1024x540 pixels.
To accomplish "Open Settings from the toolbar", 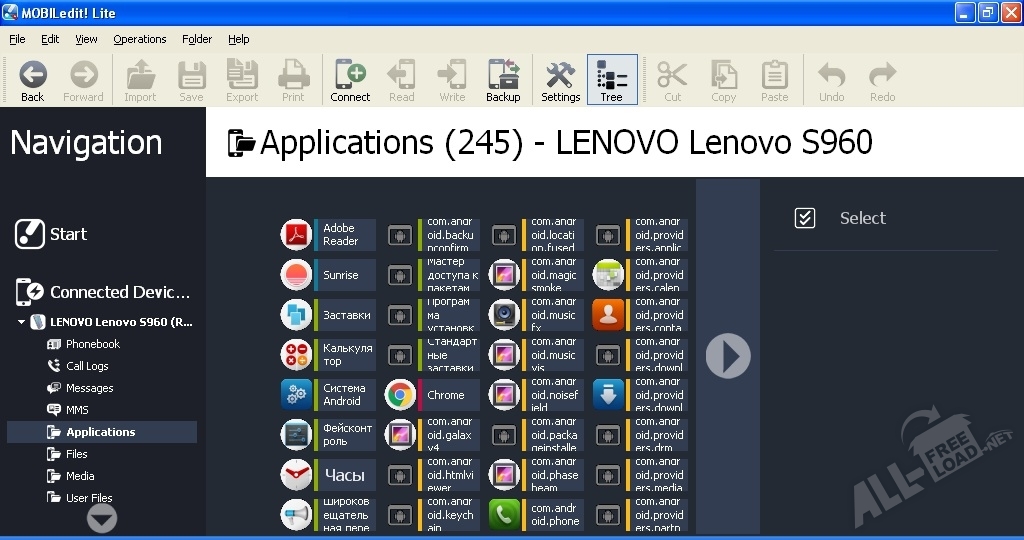I will point(560,80).
